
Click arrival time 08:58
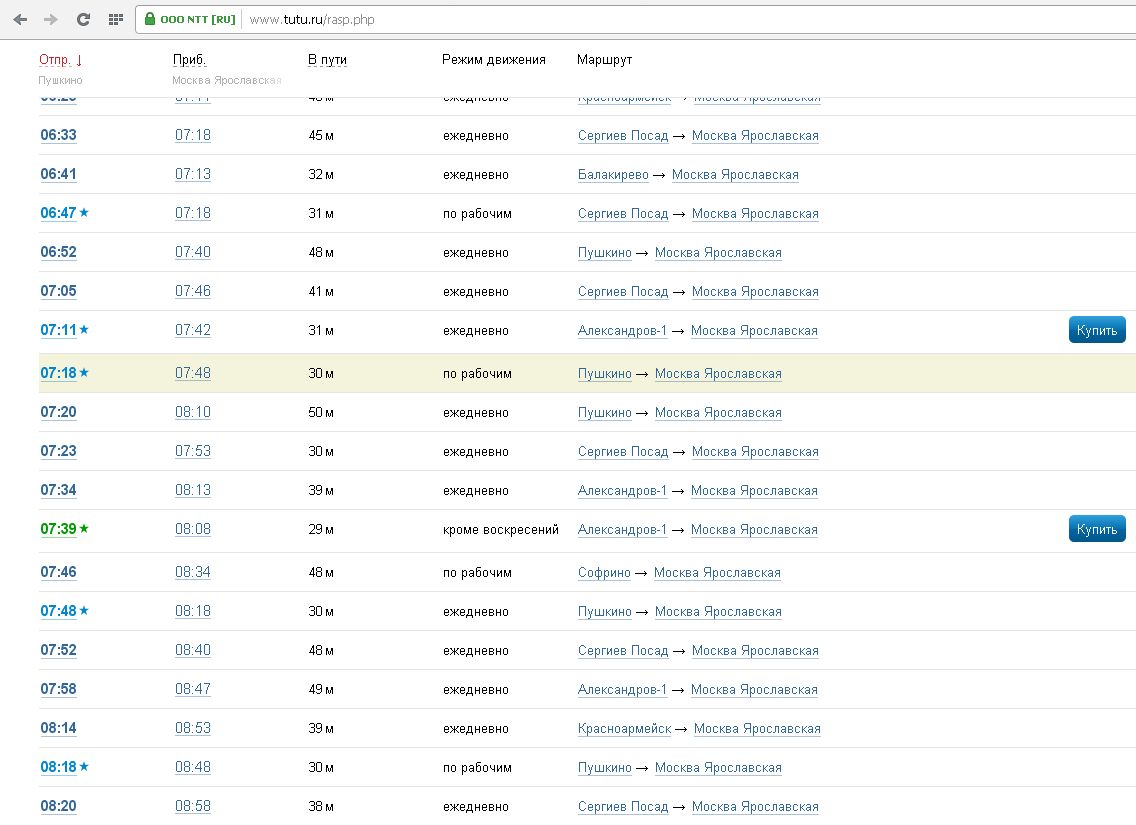tap(193, 807)
